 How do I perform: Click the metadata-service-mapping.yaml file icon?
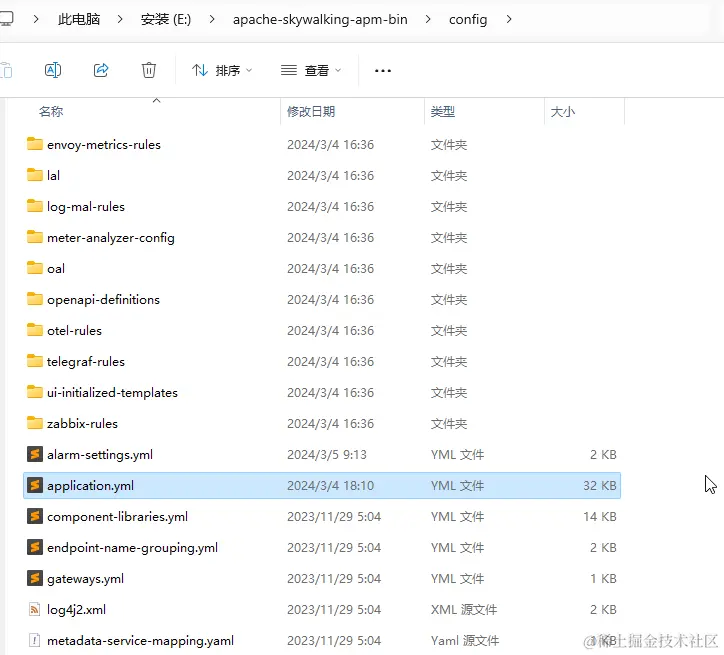[x=35, y=640]
